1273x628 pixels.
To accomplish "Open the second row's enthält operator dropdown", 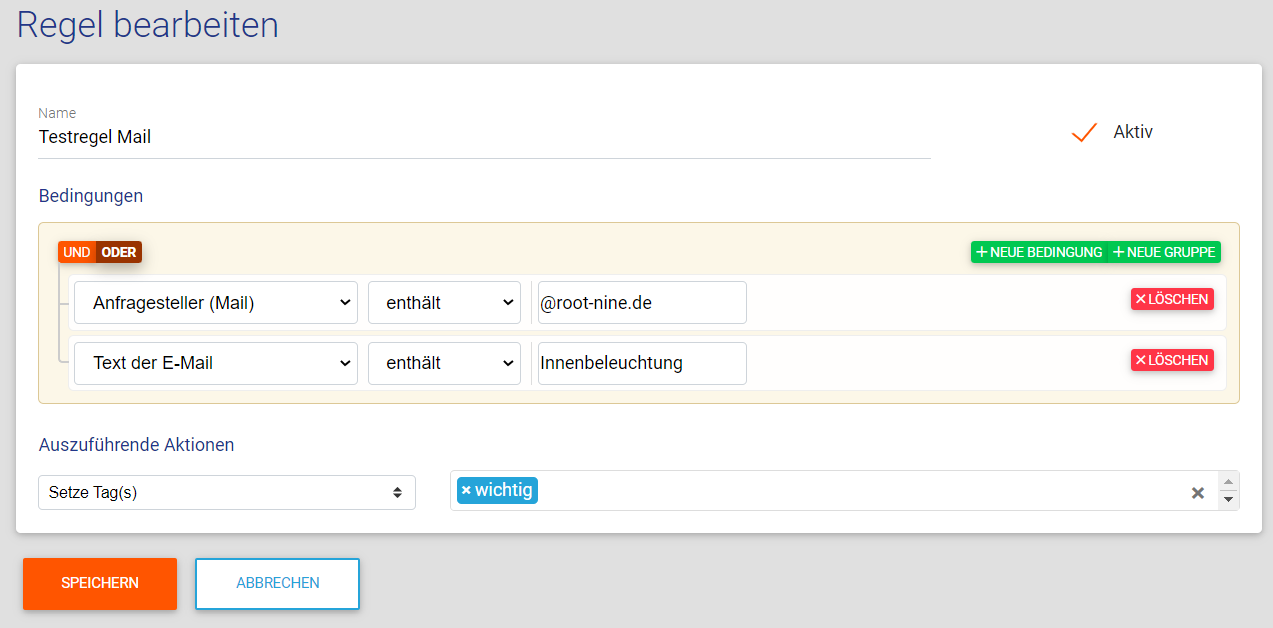I will (444, 363).
